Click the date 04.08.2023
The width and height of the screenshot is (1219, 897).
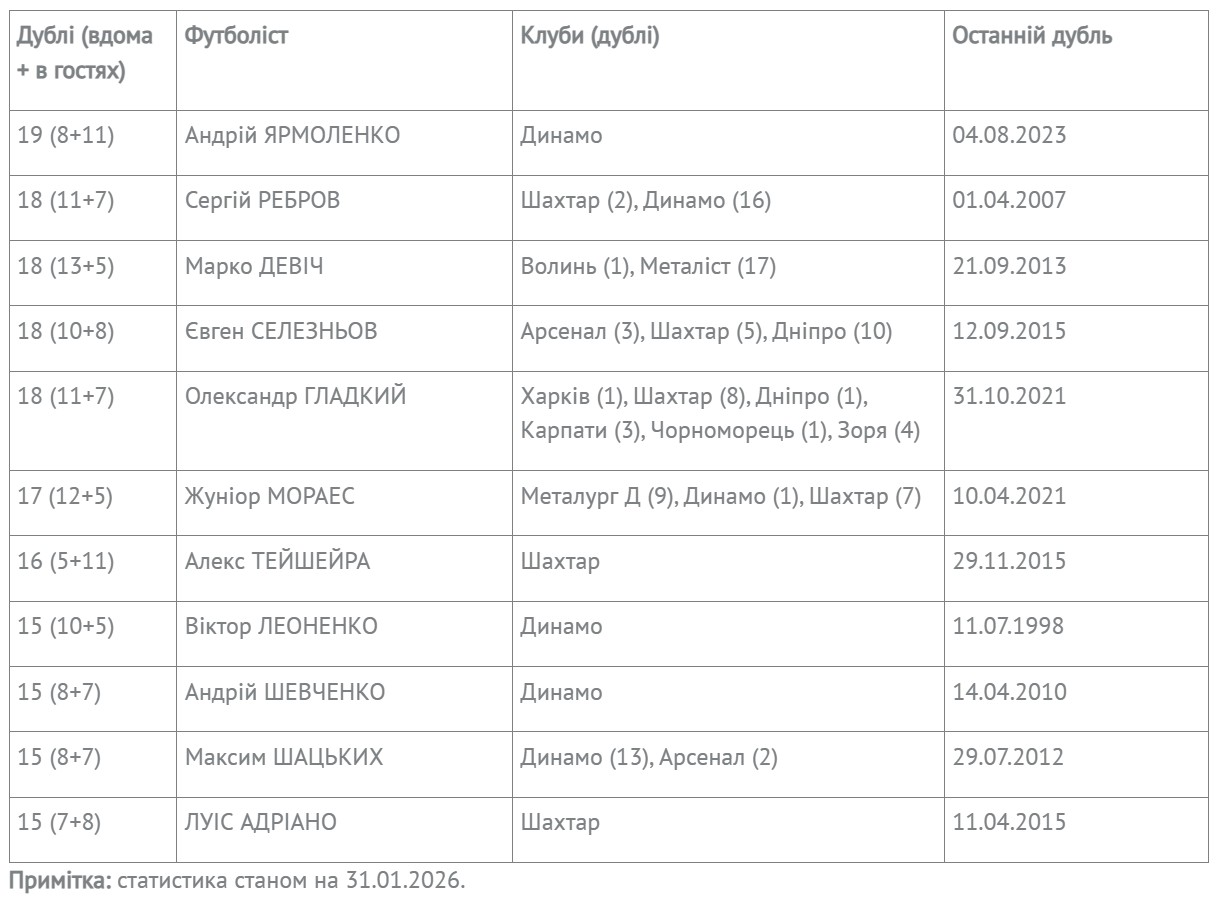click(1009, 135)
